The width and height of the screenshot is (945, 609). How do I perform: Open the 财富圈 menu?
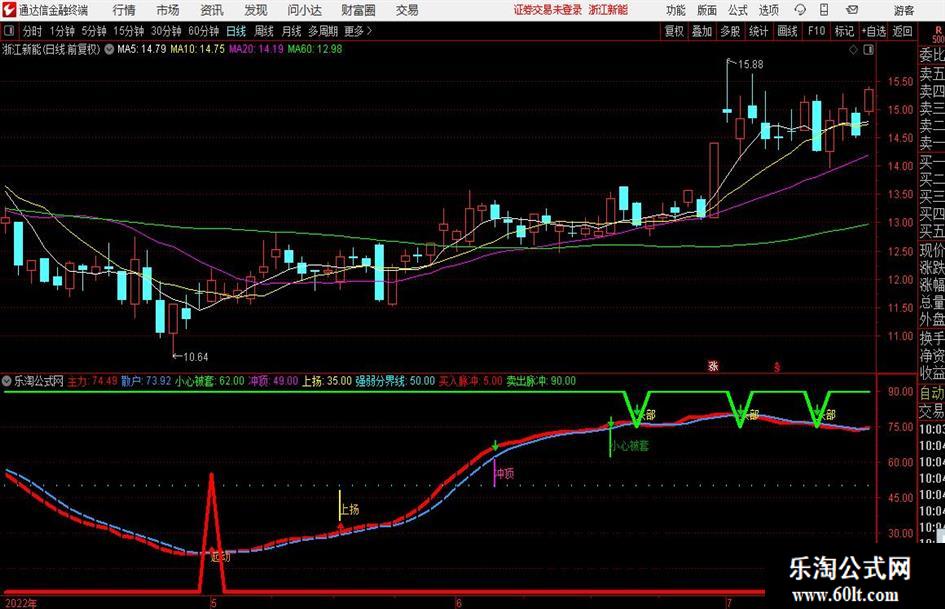click(358, 10)
